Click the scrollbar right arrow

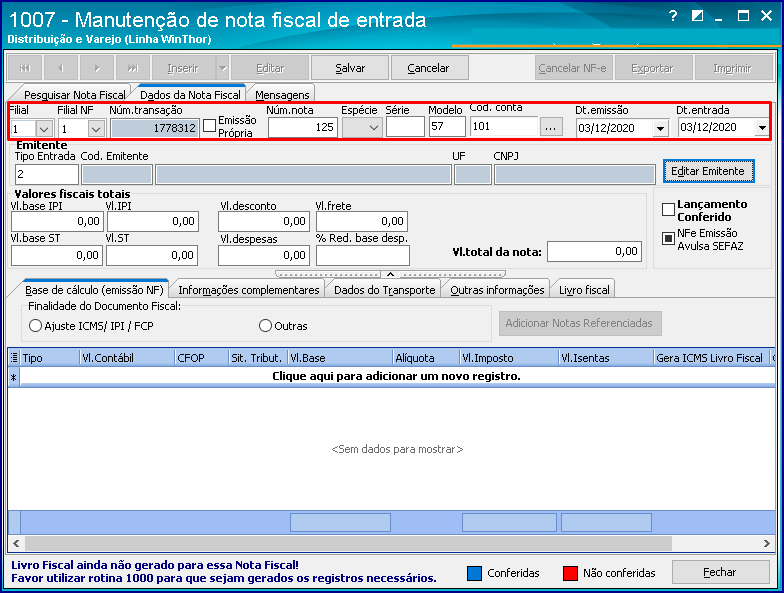tap(766, 543)
